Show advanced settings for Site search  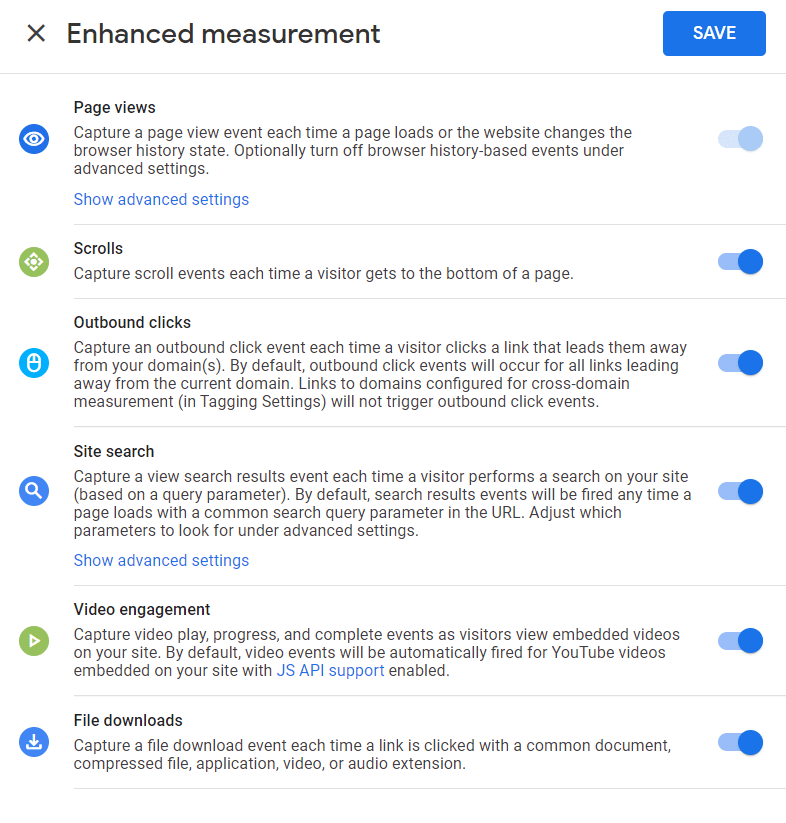161,560
